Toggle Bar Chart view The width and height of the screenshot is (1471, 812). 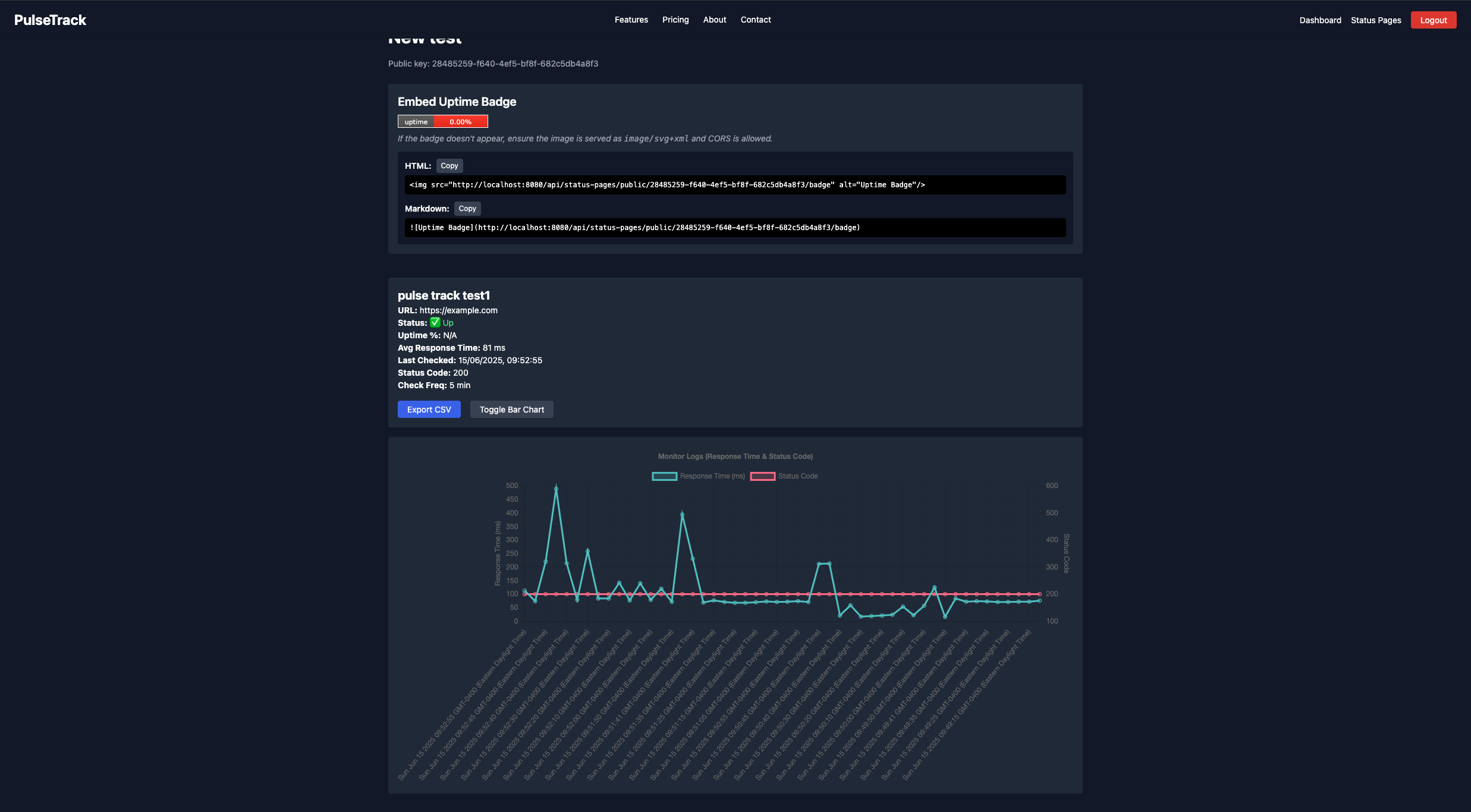pyautogui.click(x=512, y=410)
